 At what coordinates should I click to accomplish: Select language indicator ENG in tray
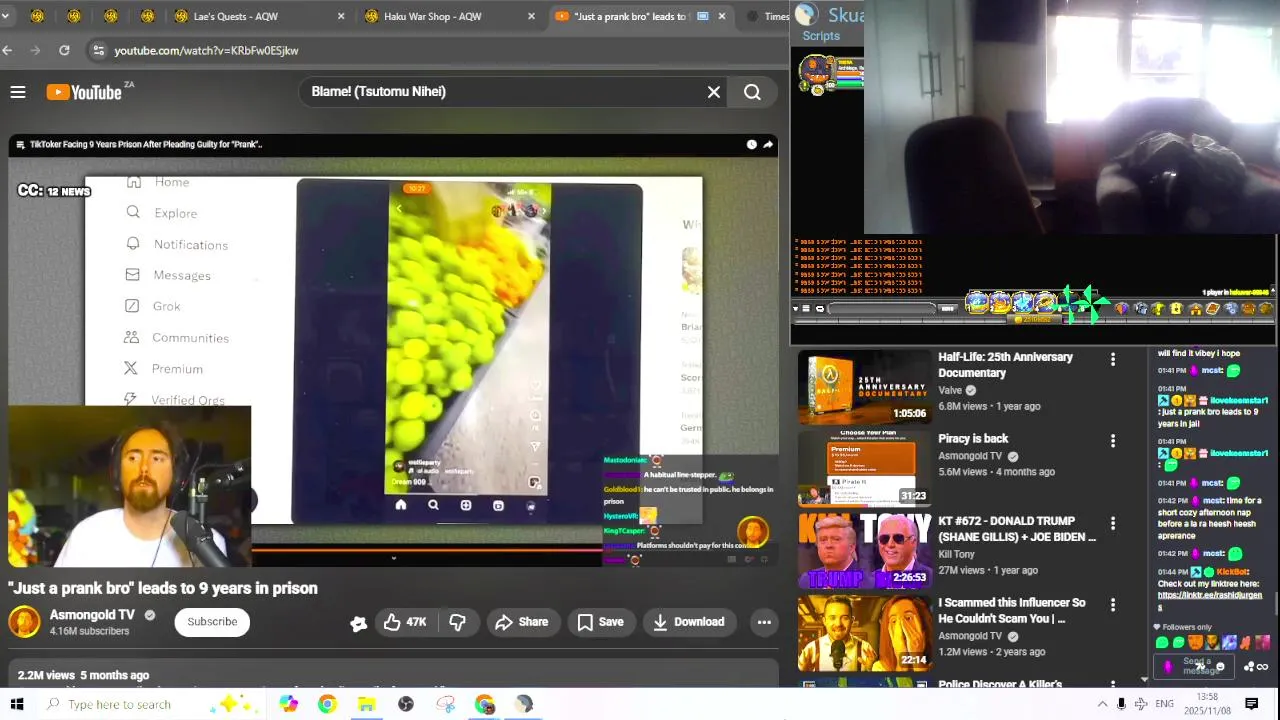tap(1164, 704)
